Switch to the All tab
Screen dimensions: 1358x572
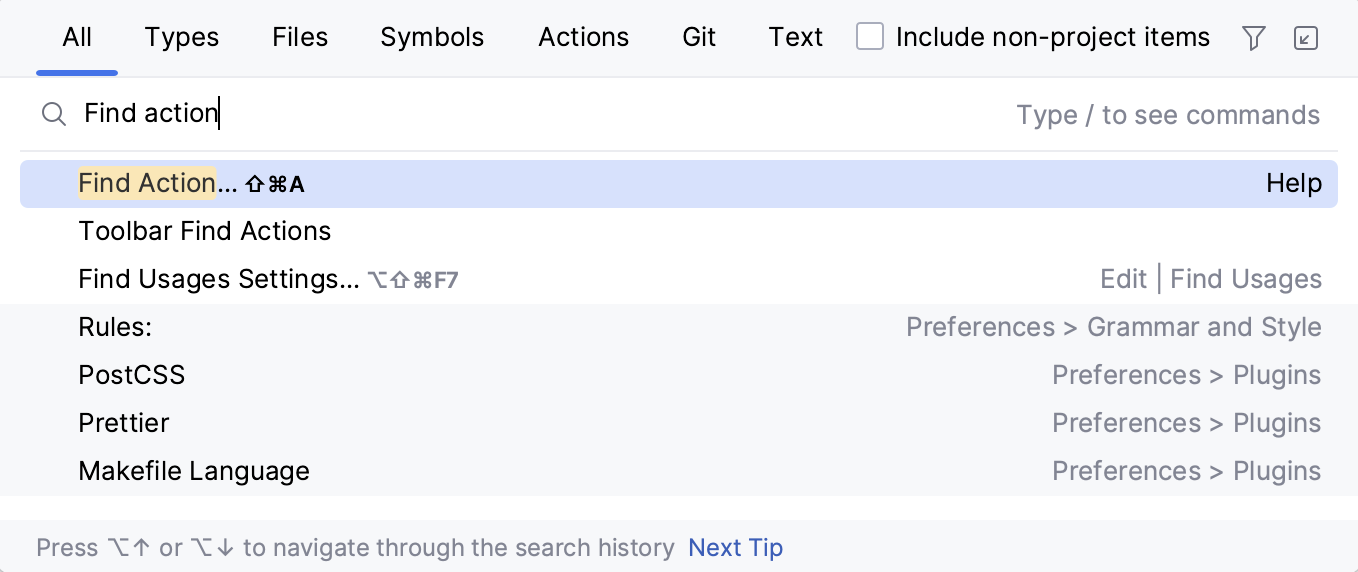pyautogui.click(x=77, y=38)
